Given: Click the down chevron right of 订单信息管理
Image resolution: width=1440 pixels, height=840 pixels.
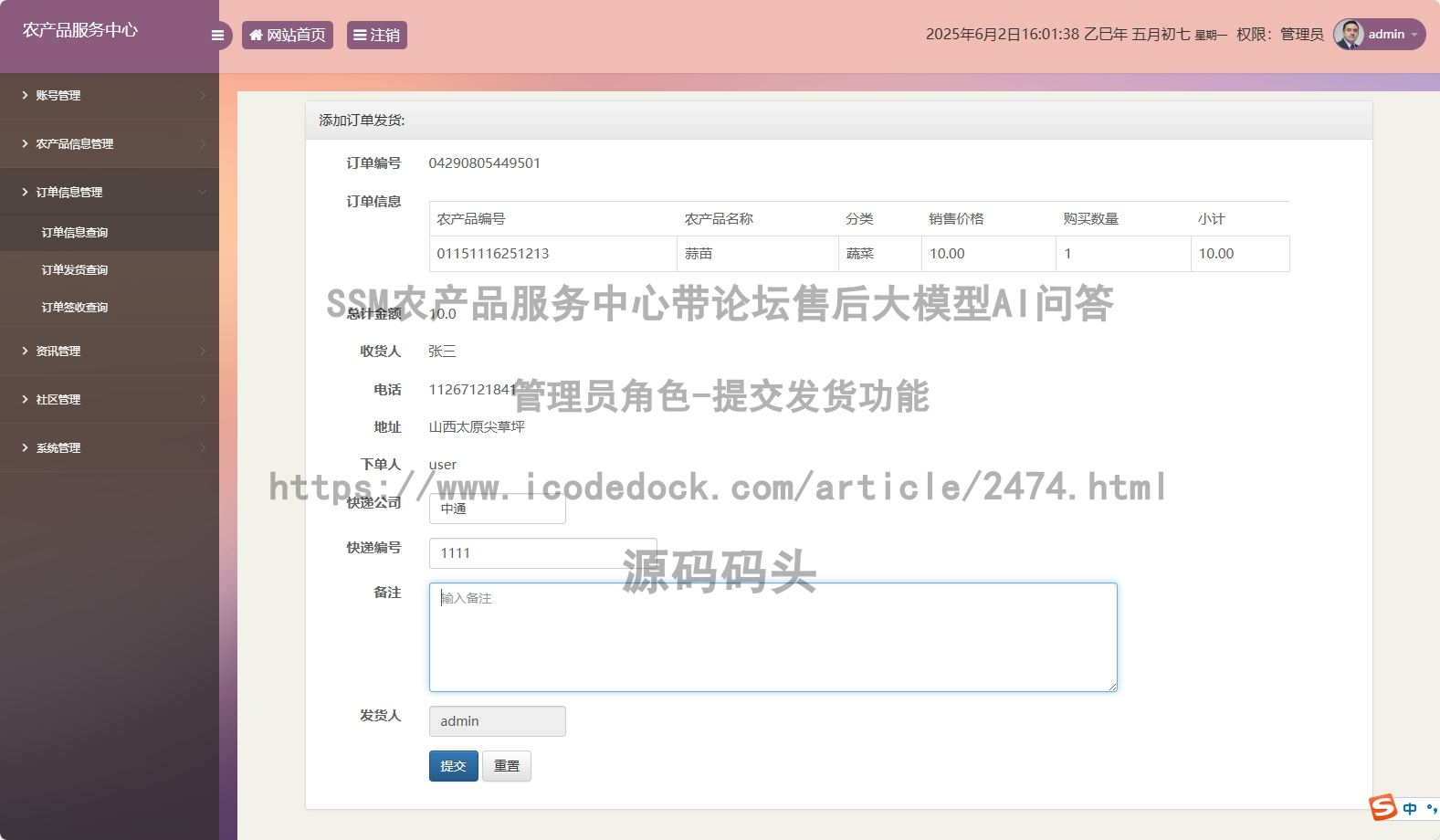Looking at the screenshot, I should (203, 192).
